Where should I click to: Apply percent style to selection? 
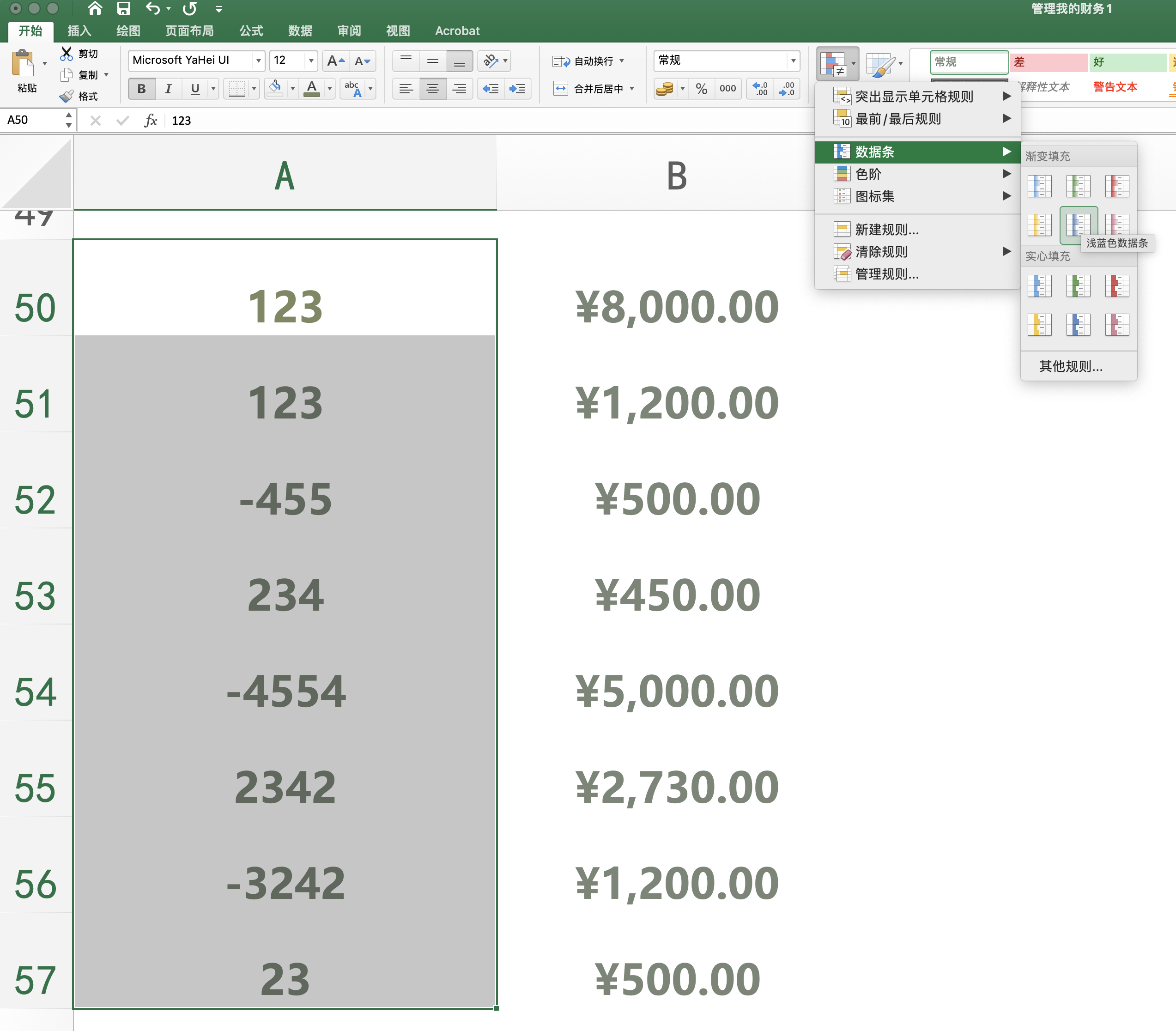700,89
